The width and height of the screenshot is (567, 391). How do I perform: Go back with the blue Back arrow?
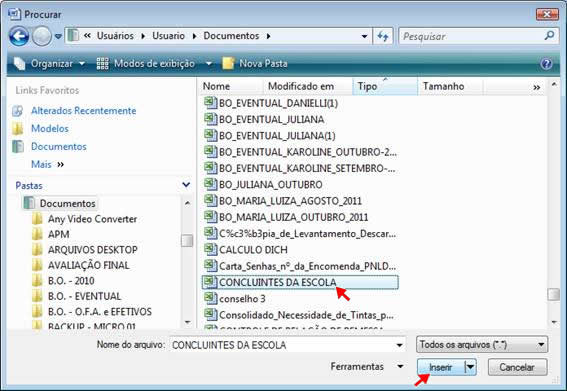click(x=19, y=37)
